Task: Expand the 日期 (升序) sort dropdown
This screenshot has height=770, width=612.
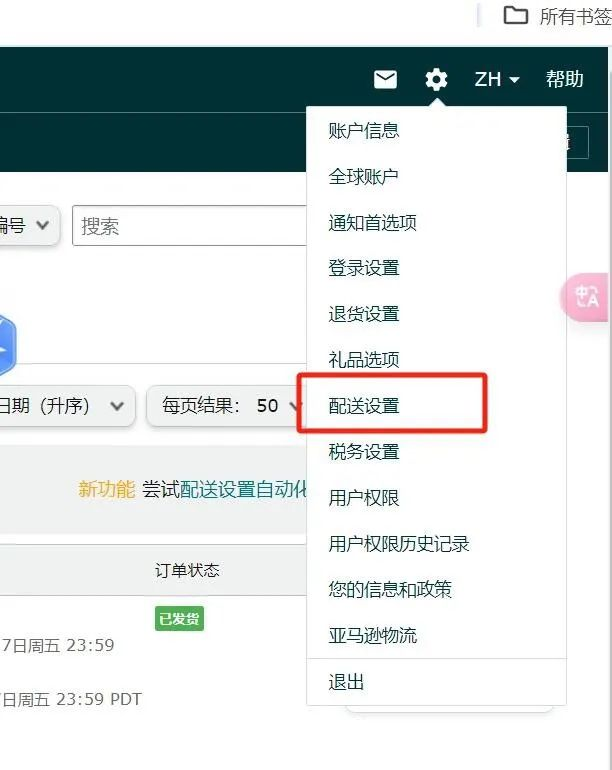Action: (66, 406)
